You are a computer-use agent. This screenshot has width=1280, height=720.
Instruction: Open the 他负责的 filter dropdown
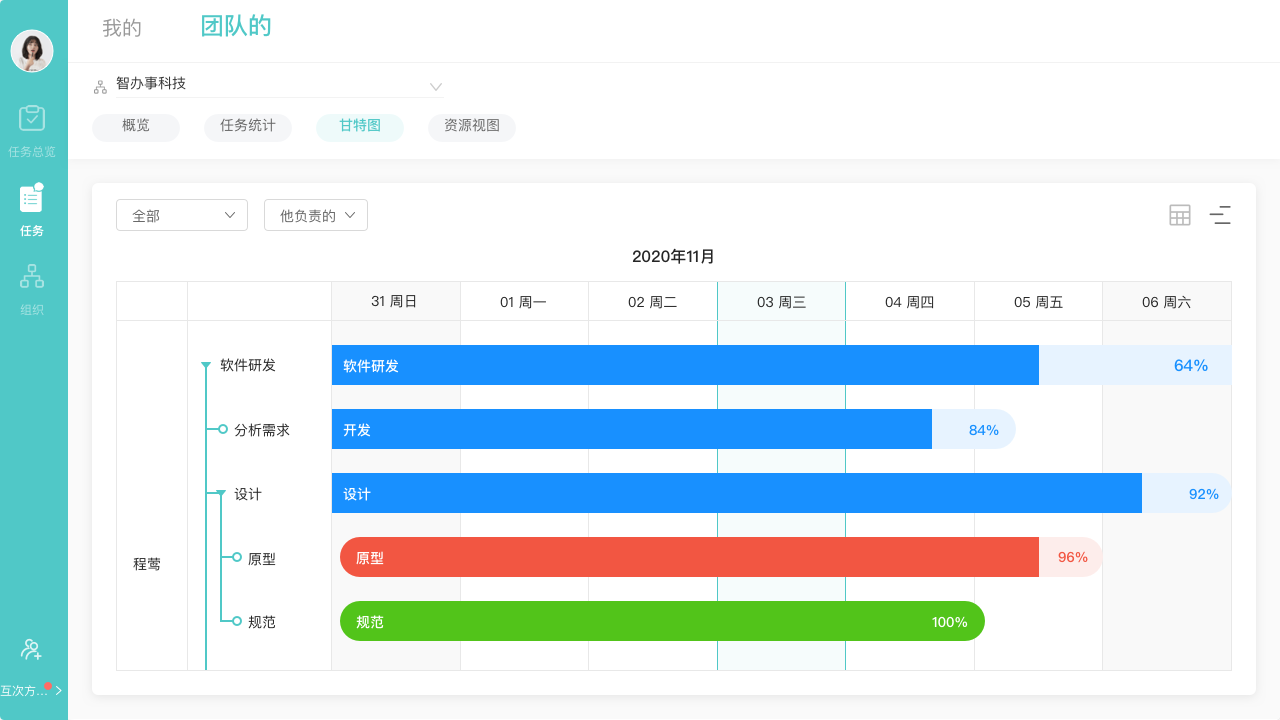[315, 214]
